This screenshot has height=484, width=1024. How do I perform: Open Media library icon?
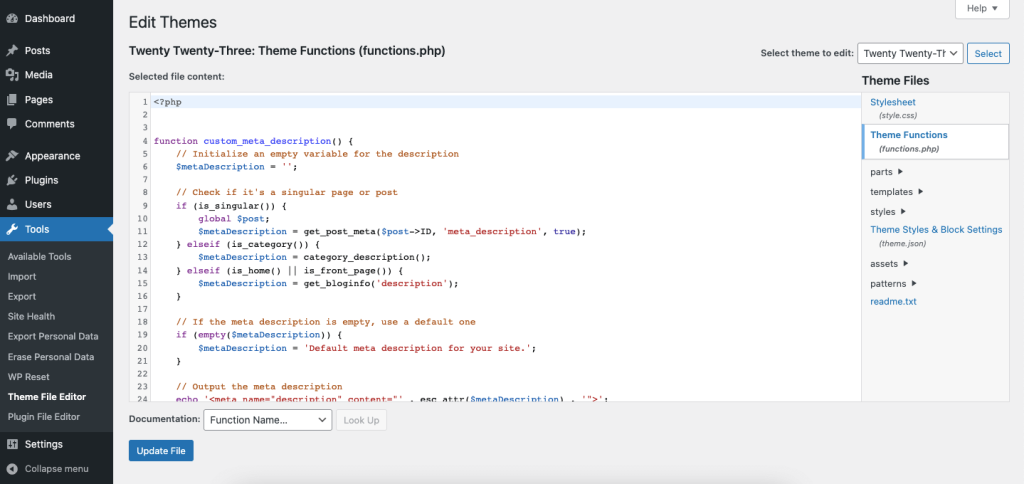point(12,75)
